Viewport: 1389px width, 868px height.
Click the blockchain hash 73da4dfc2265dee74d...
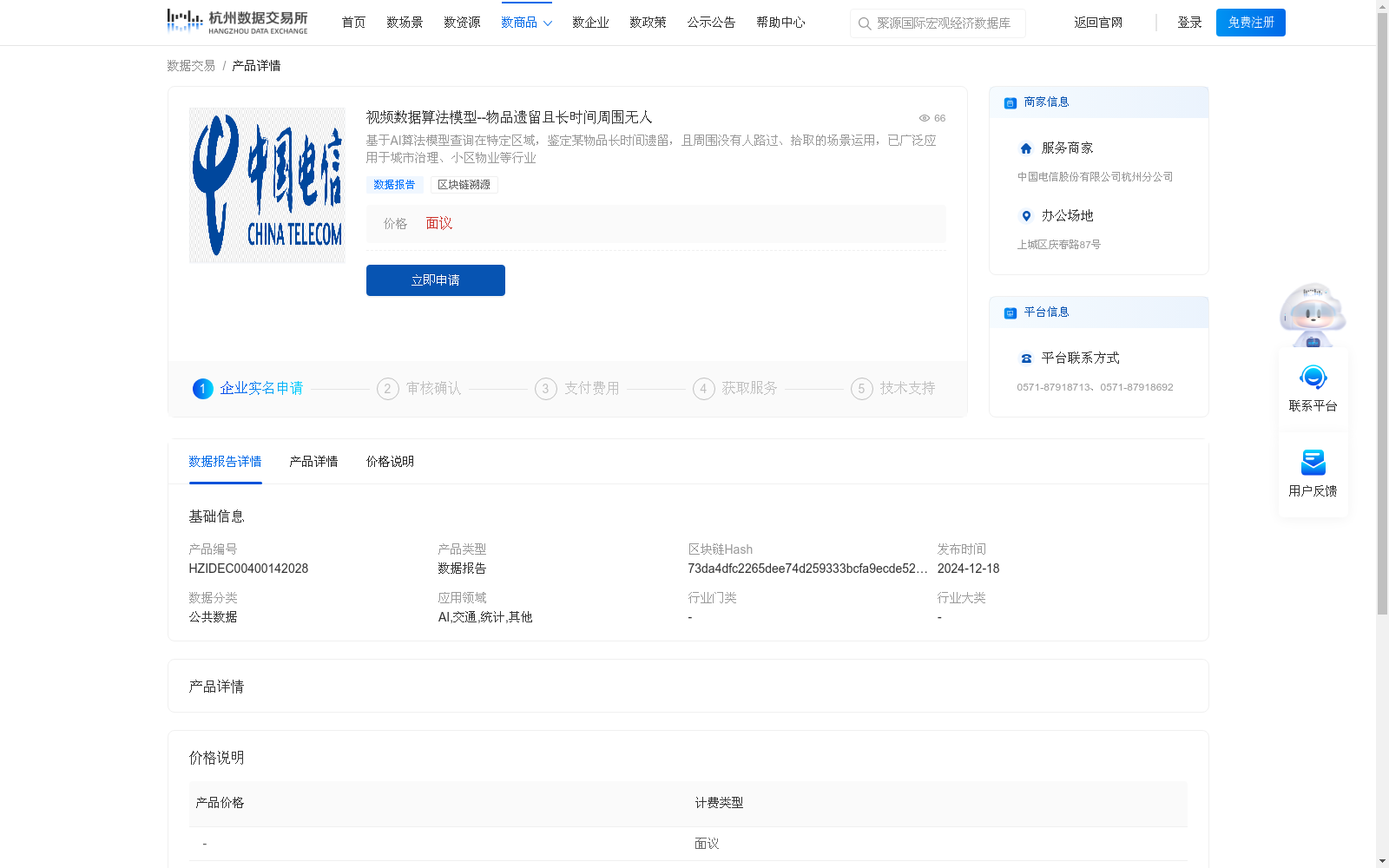tap(807, 569)
